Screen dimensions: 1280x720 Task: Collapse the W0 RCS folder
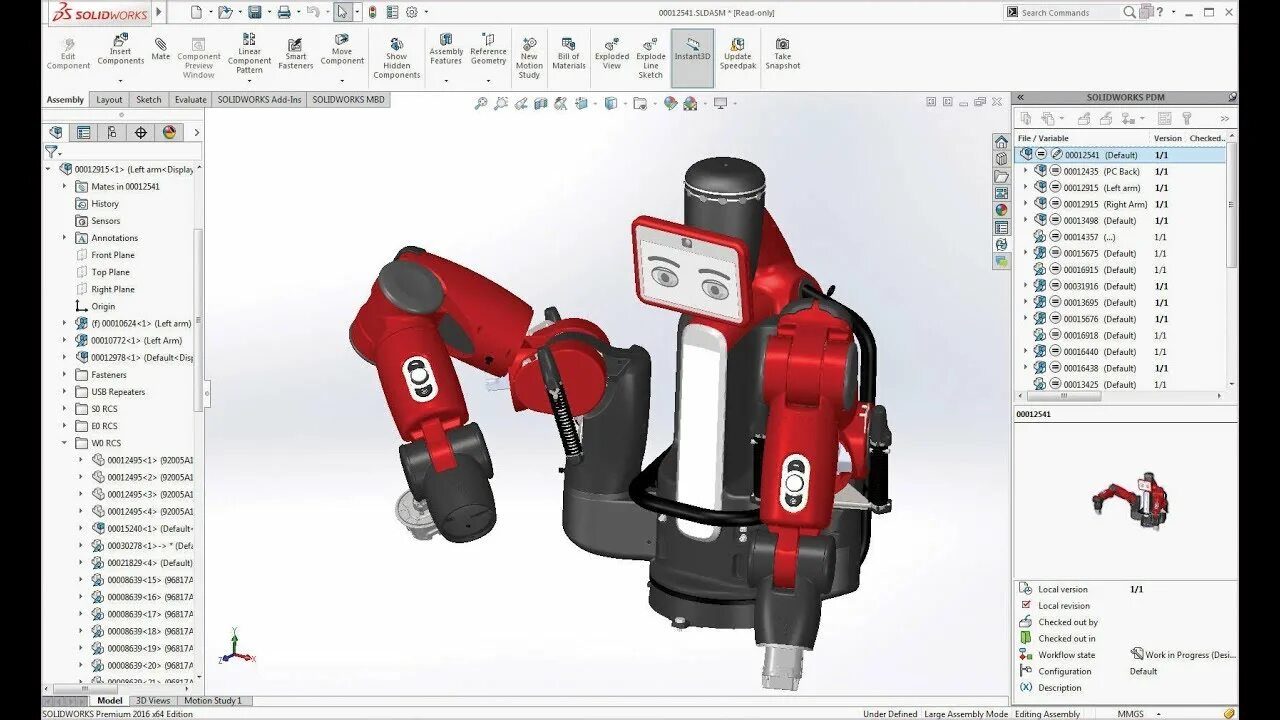click(64, 443)
